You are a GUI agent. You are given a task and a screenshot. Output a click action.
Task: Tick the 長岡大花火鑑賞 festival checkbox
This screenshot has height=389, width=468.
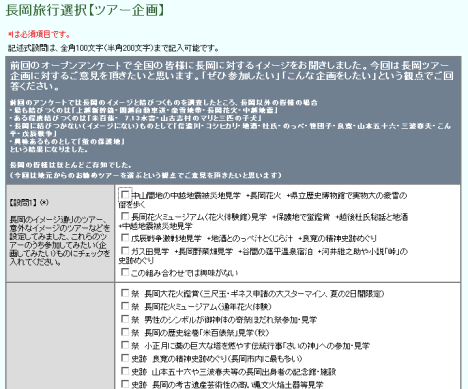click(125, 293)
